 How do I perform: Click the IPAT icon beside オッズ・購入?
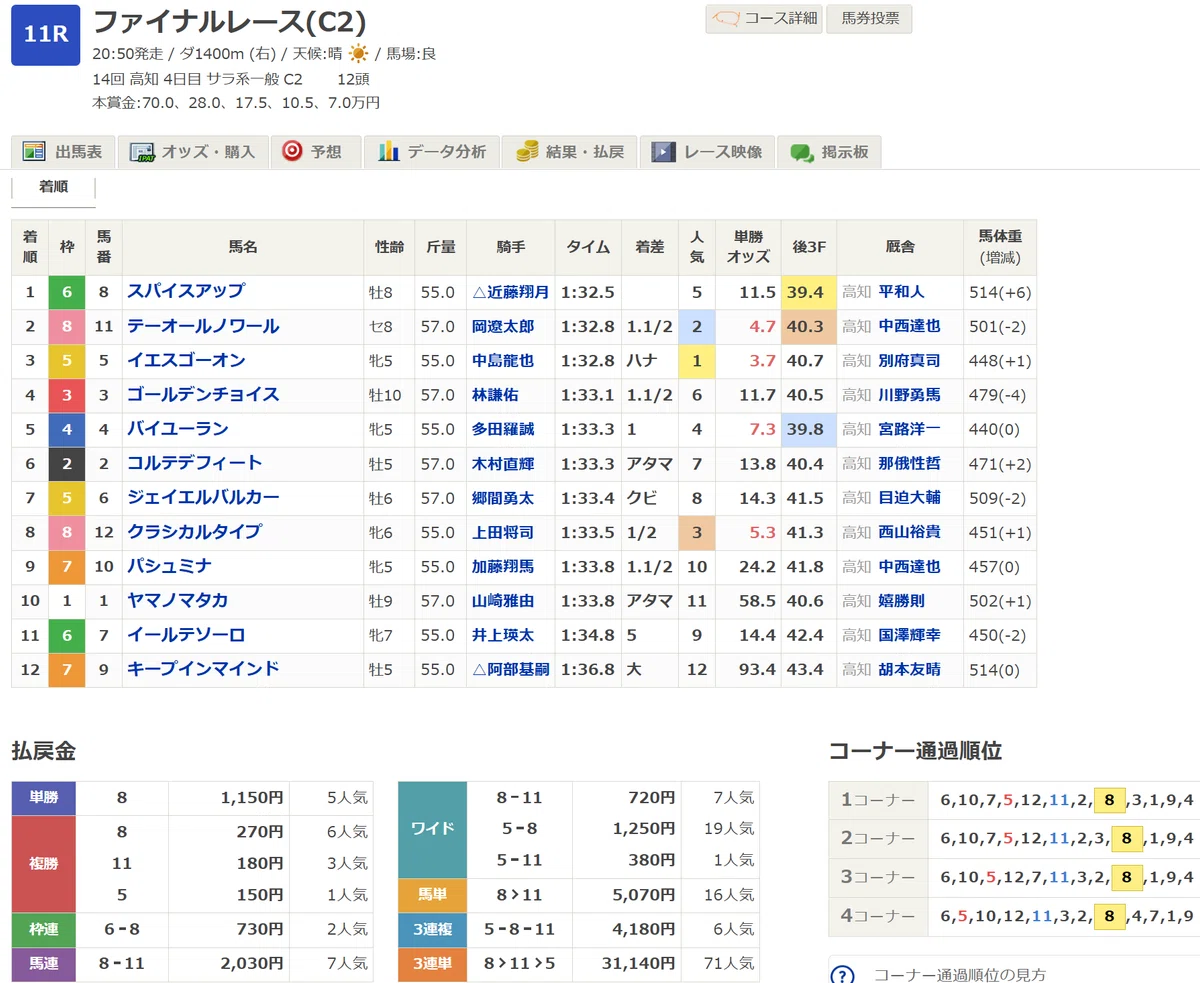pos(141,152)
